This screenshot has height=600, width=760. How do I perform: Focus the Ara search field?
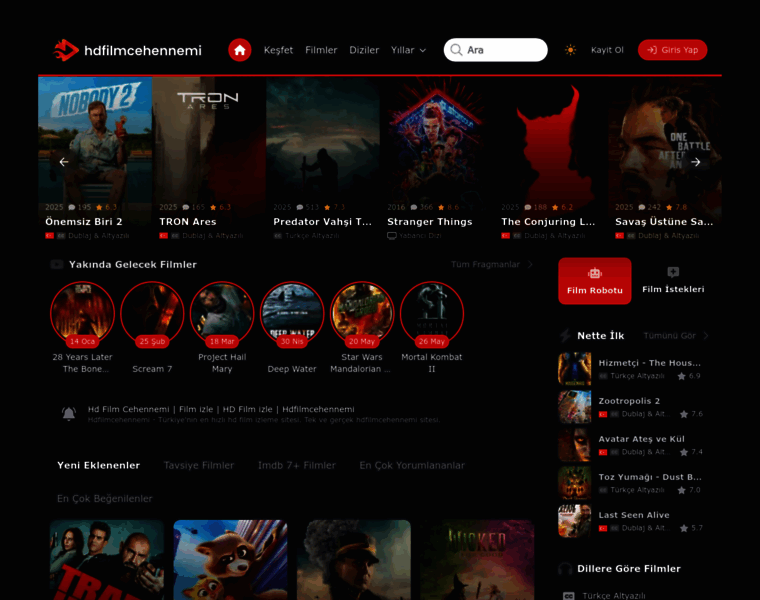coord(495,50)
